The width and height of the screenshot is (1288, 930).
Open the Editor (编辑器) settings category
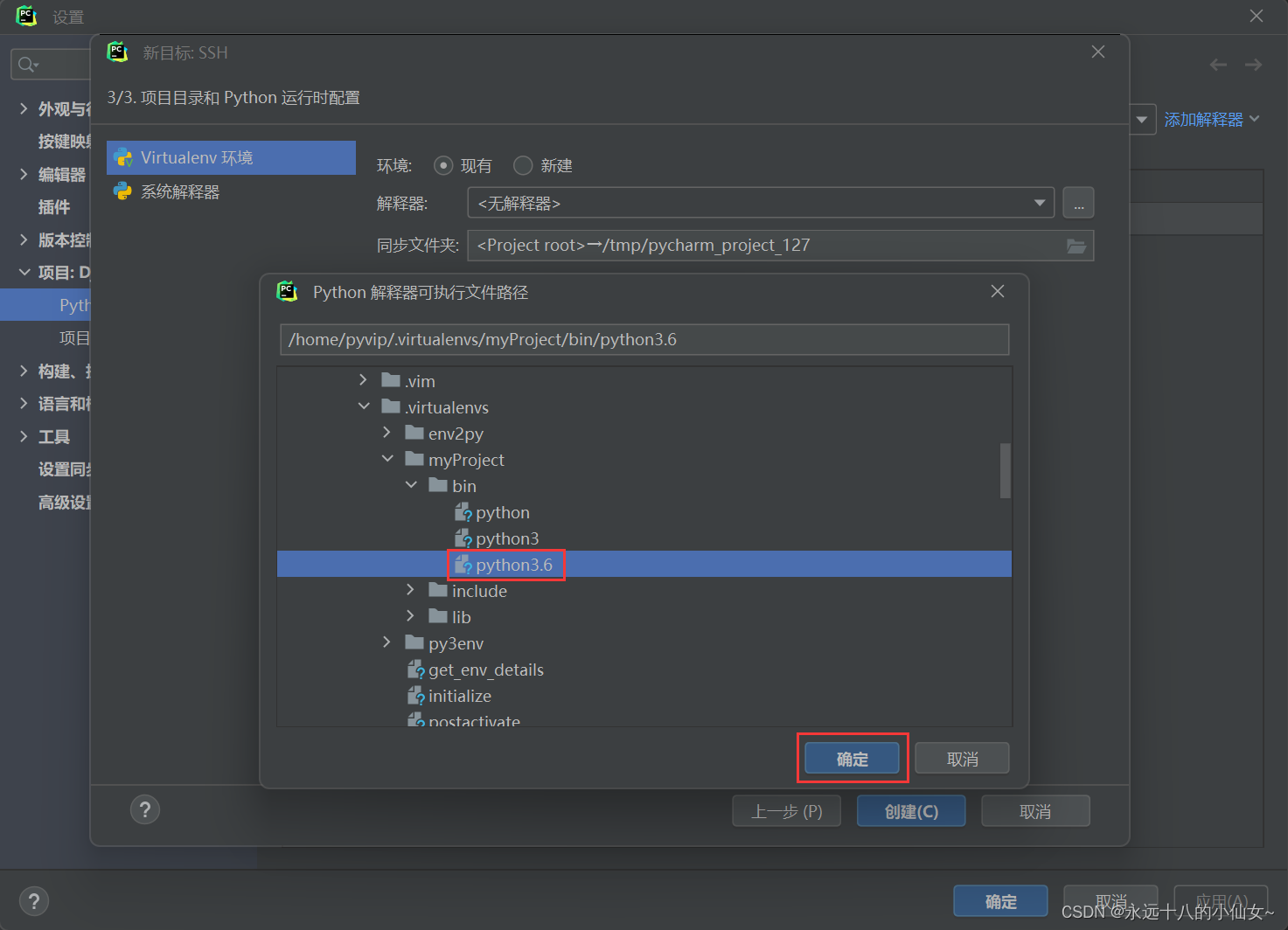(61, 175)
